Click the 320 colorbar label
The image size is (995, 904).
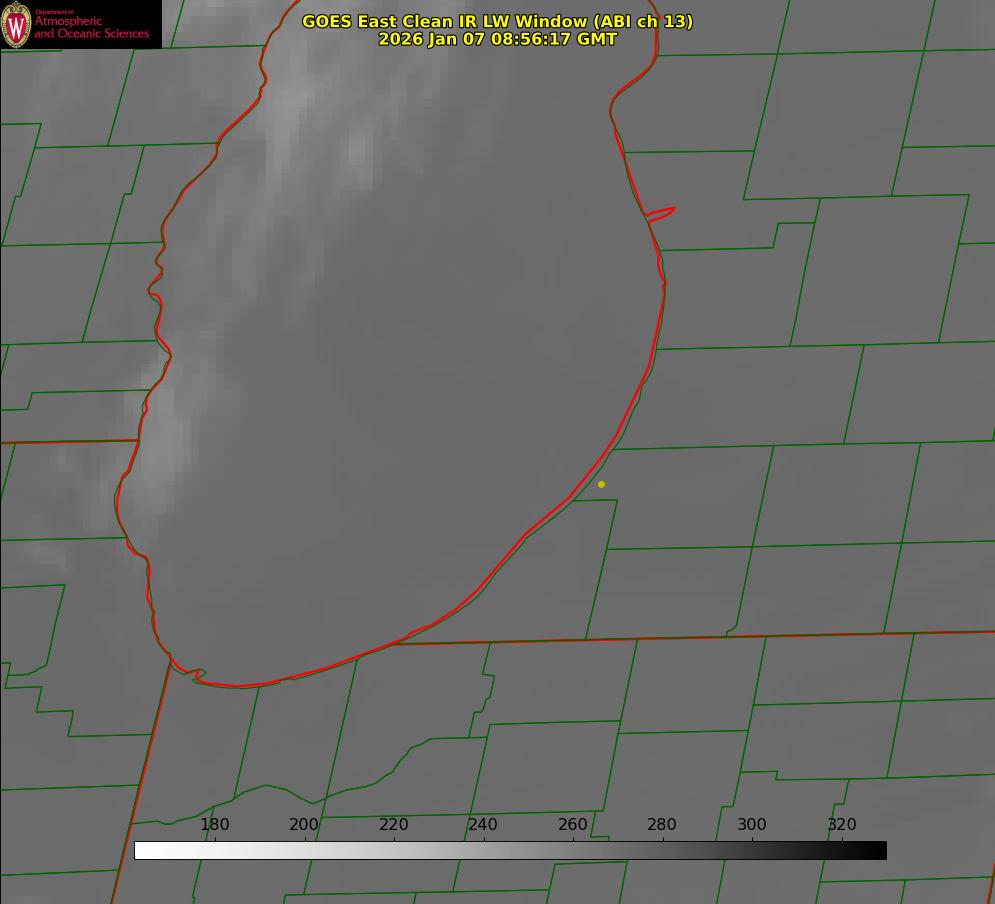coord(842,824)
